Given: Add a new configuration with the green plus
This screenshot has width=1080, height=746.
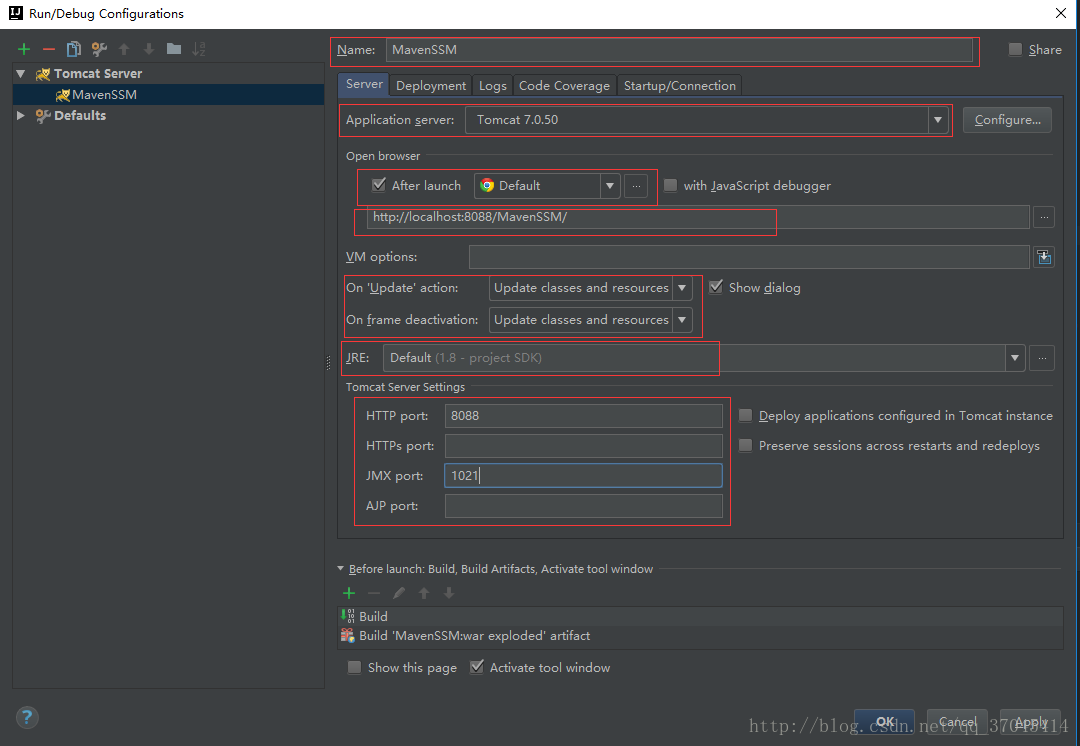Looking at the screenshot, I should point(24,49).
